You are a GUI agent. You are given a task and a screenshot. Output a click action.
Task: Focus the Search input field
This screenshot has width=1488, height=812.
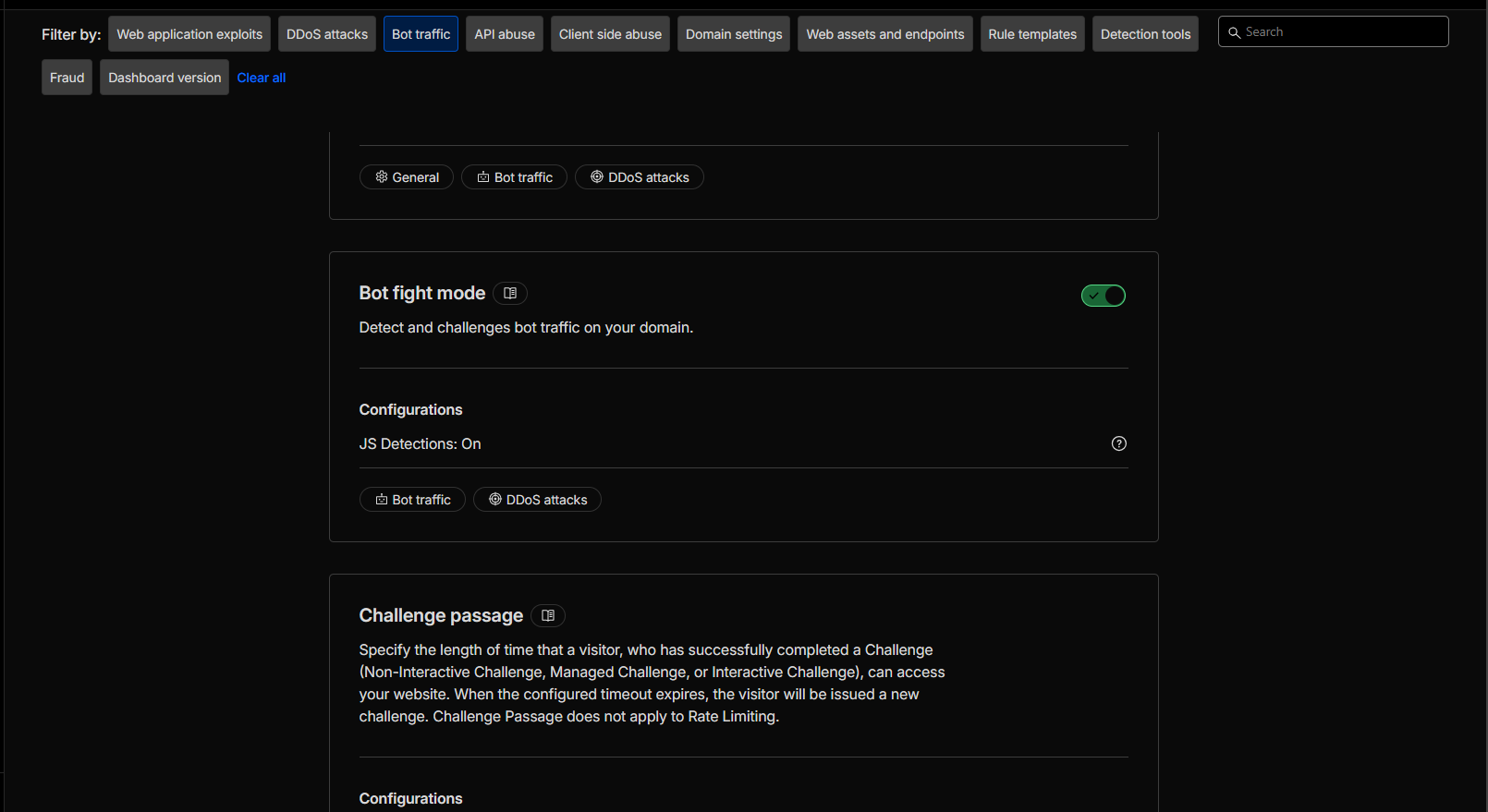1333,31
